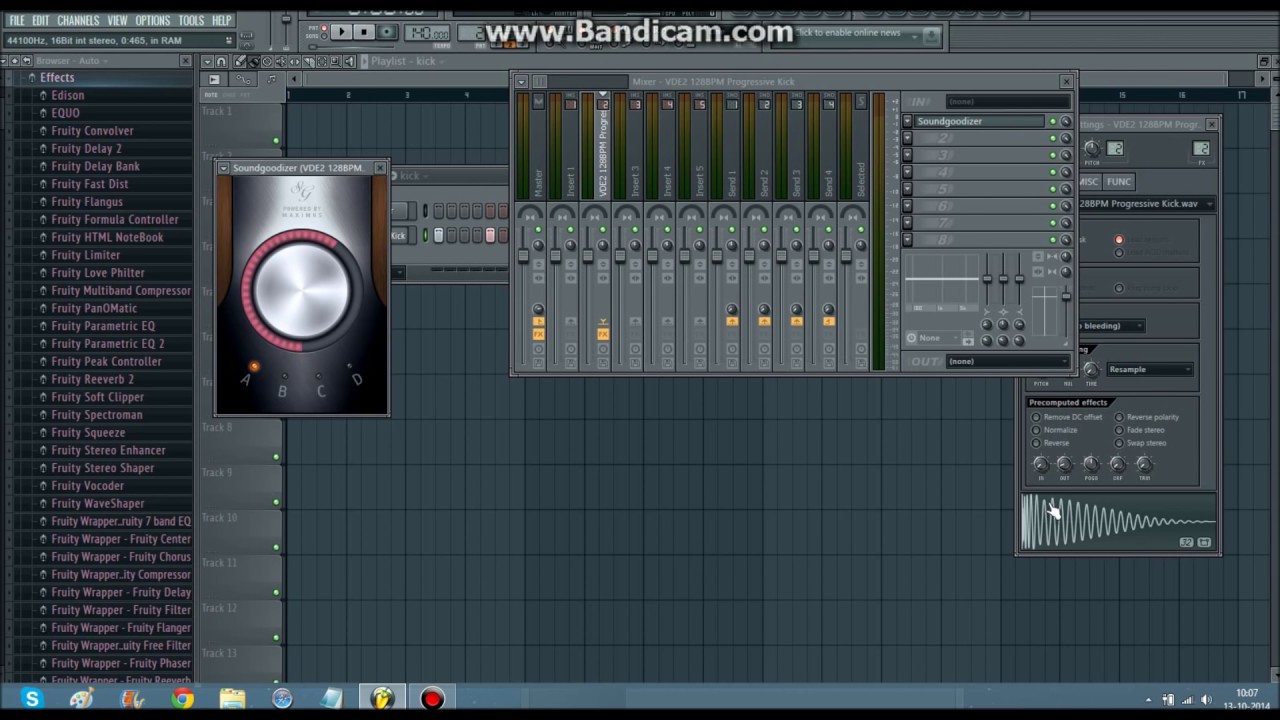Image resolution: width=1280 pixels, height=720 pixels.
Task: Disable the Soundgoodizer effect slot LED
Action: (1053, 122)
